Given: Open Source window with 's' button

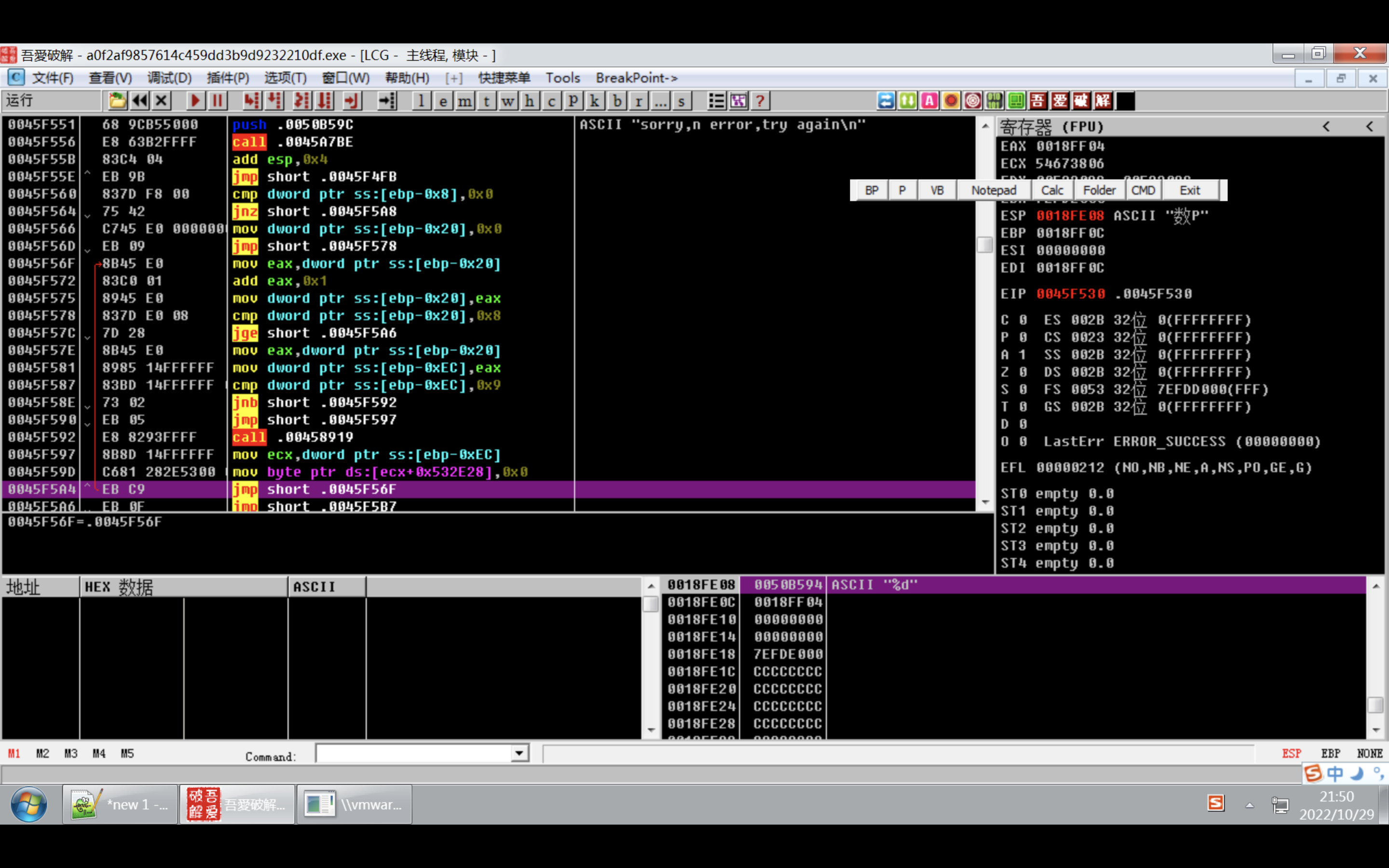Looking at the screenshot, I should 681,101.
